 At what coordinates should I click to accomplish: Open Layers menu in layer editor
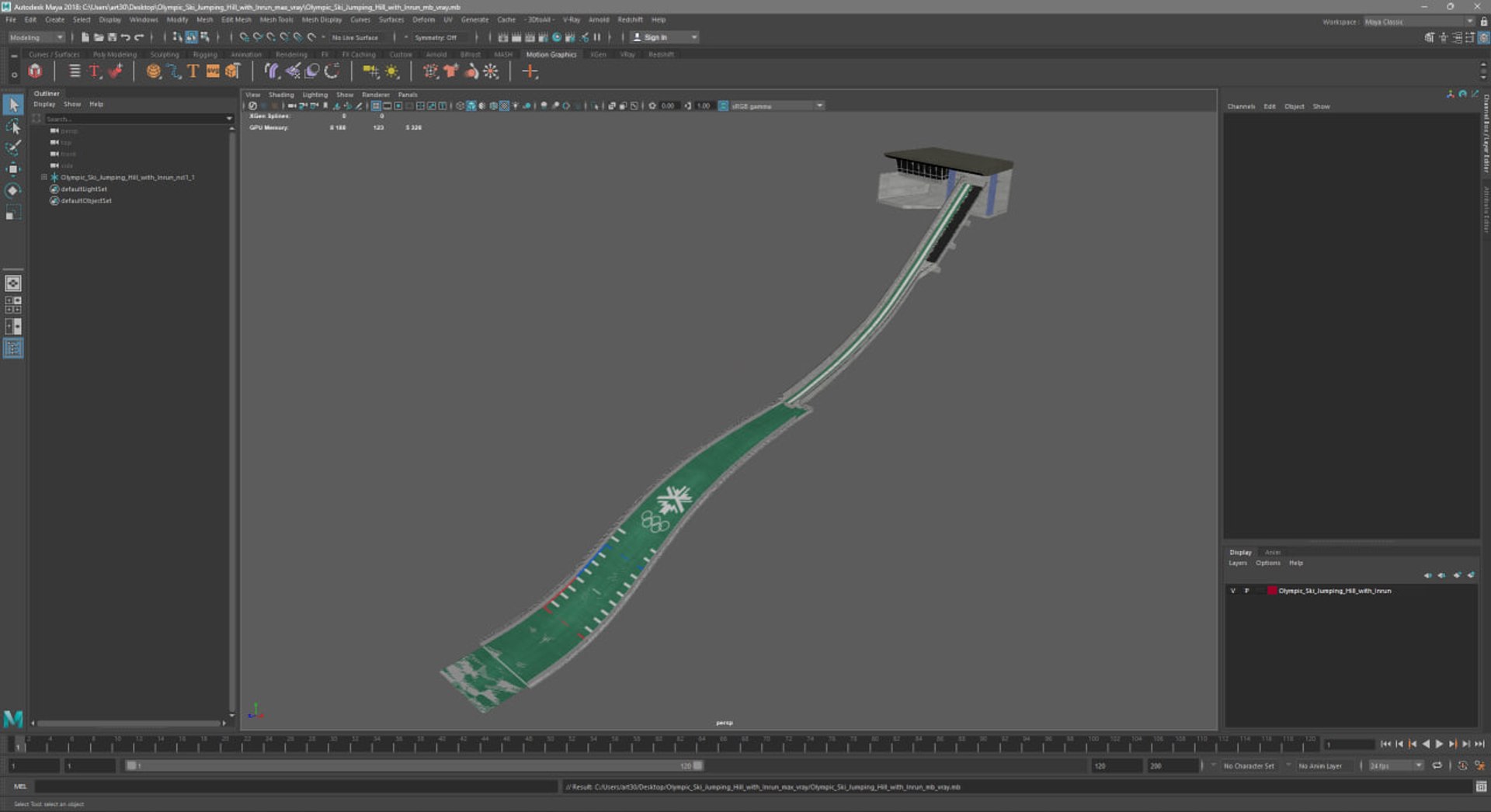point(1238,563)
